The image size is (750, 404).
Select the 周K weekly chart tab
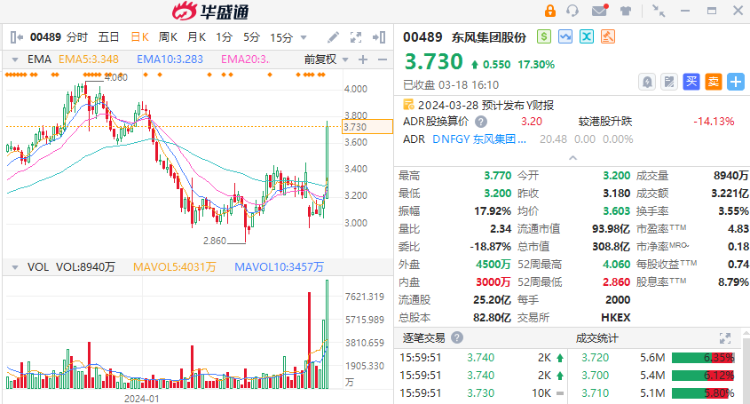pyautogui.click(x=168, y=37)
